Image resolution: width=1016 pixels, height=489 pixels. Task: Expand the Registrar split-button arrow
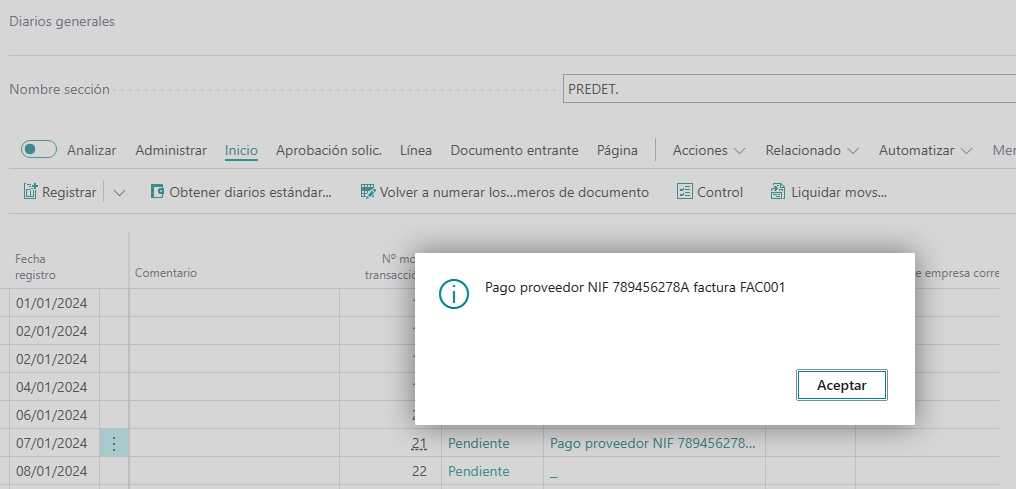(120, 192)
